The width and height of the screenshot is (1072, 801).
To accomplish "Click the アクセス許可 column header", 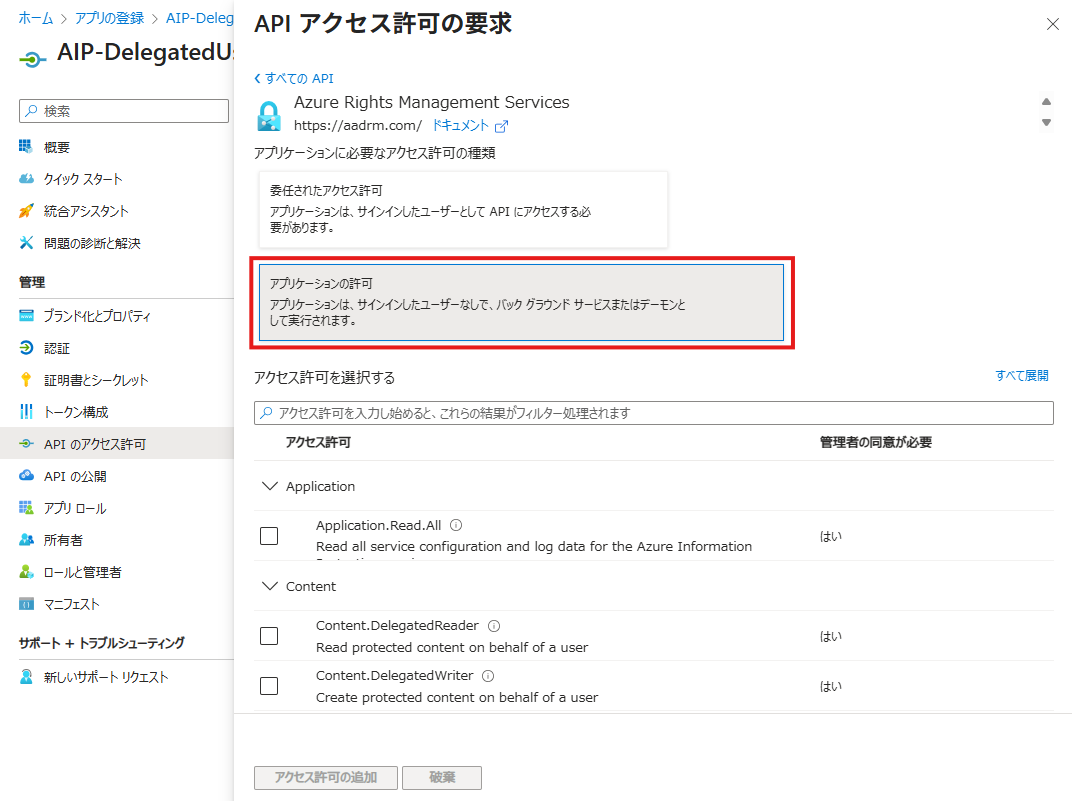I will coord(318,442).
